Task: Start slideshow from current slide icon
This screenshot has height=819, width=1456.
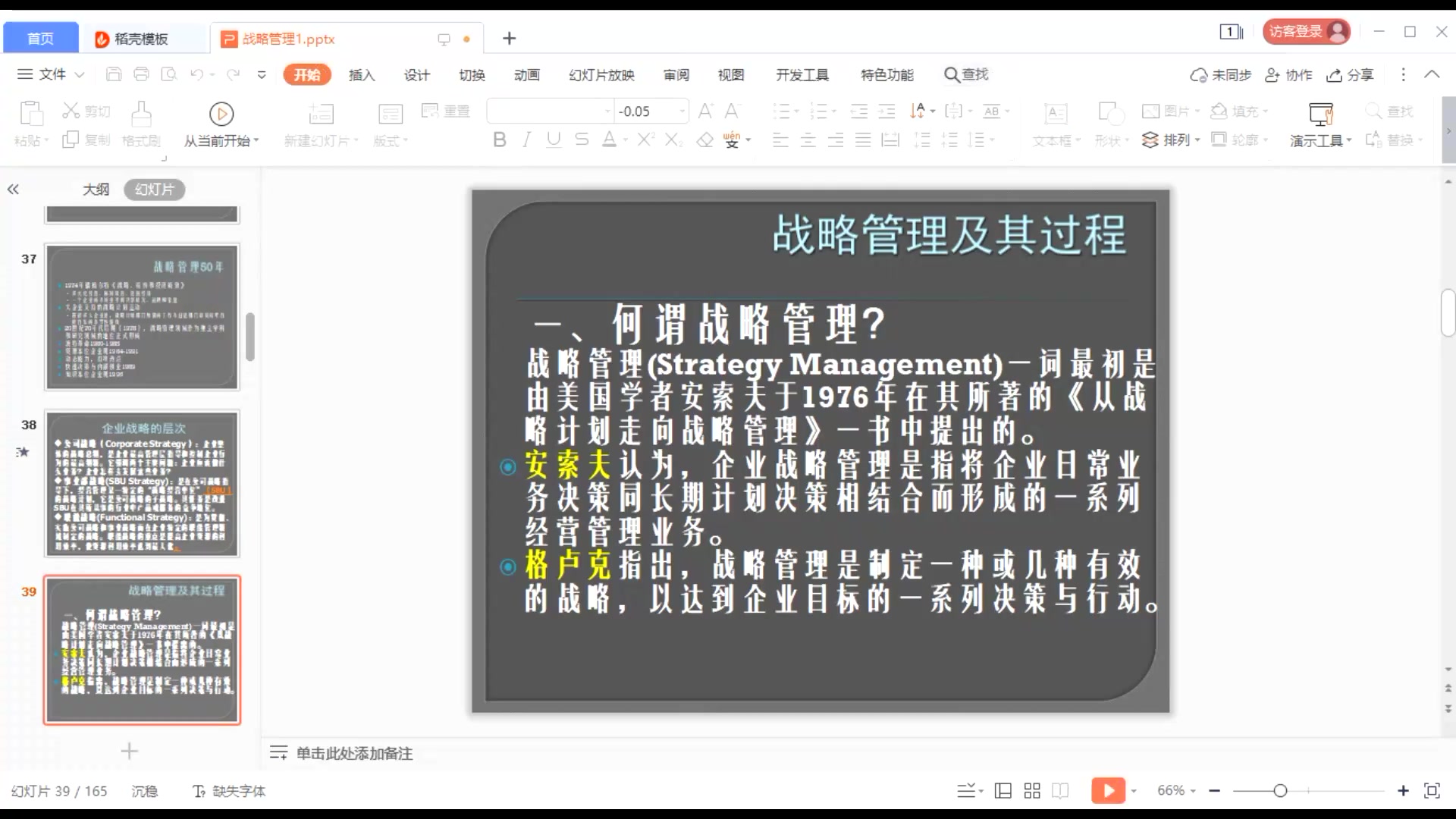Action: [221, 114]
